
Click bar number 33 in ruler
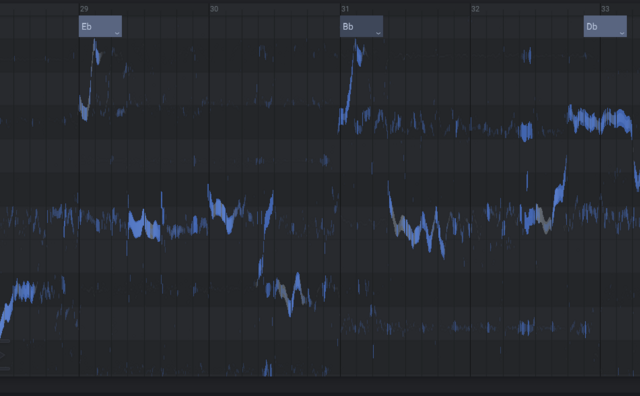[x=605, y=9]
